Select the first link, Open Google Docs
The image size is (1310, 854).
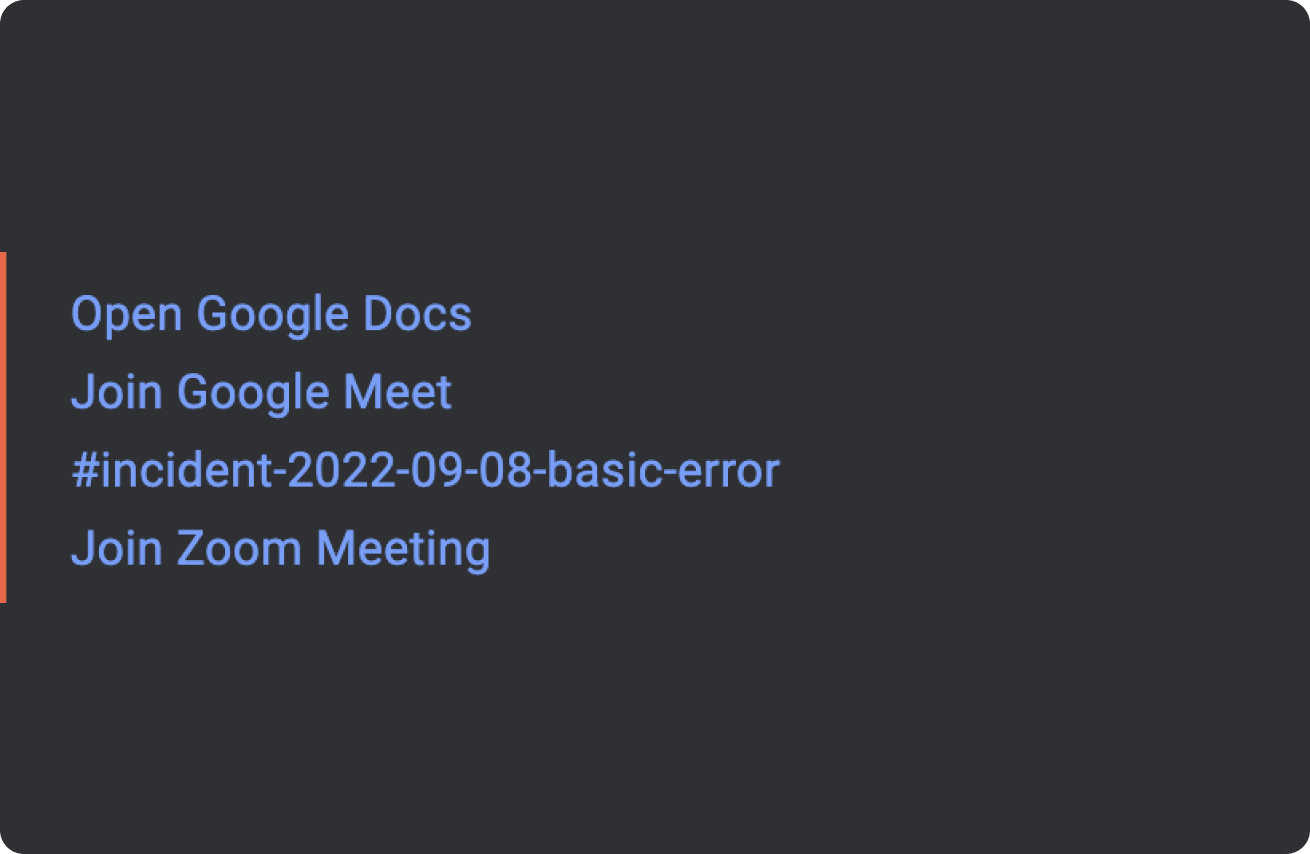click(271, 315)
